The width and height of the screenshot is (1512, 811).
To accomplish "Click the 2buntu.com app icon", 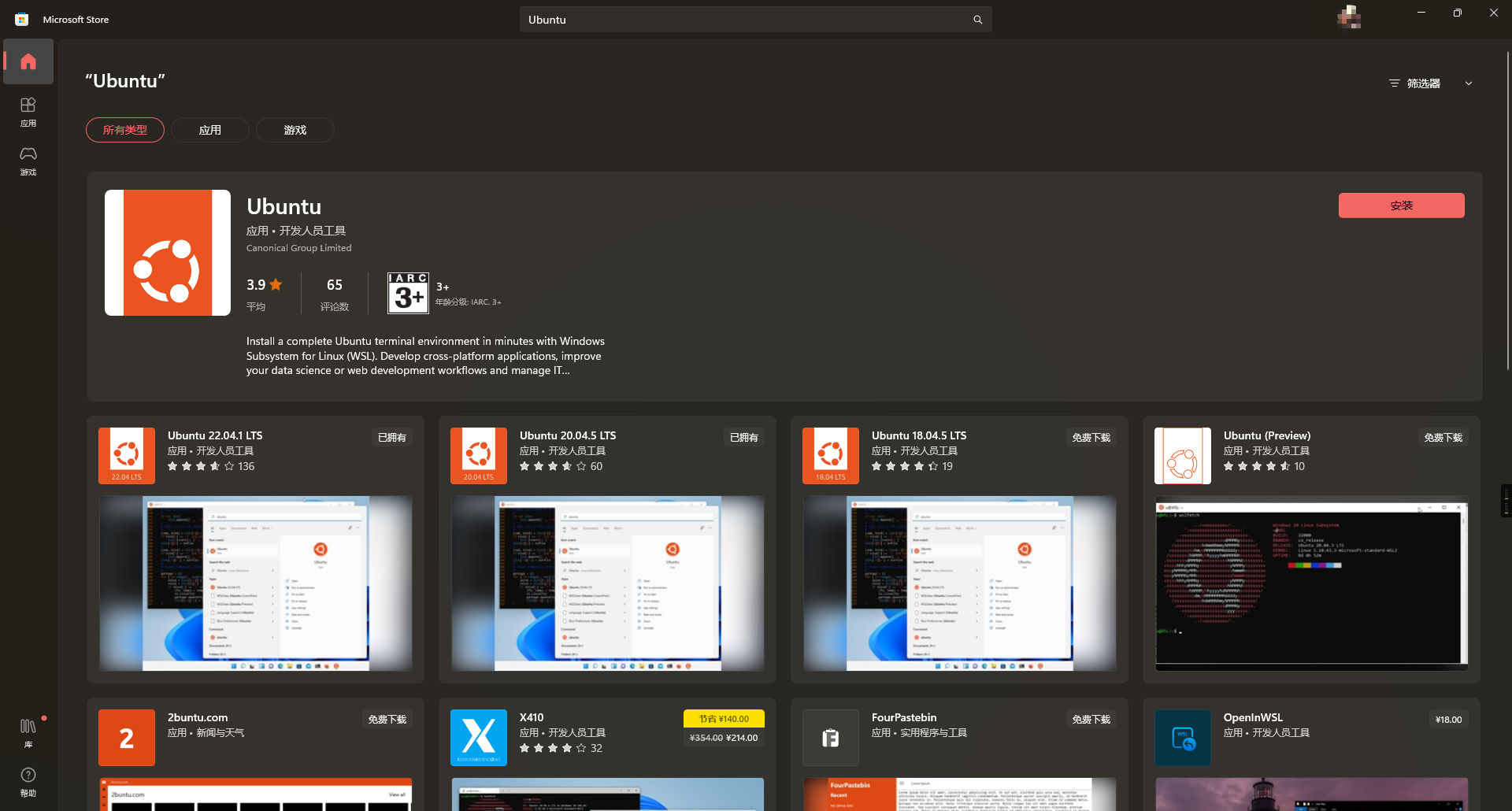I will (x=127, y=738).
